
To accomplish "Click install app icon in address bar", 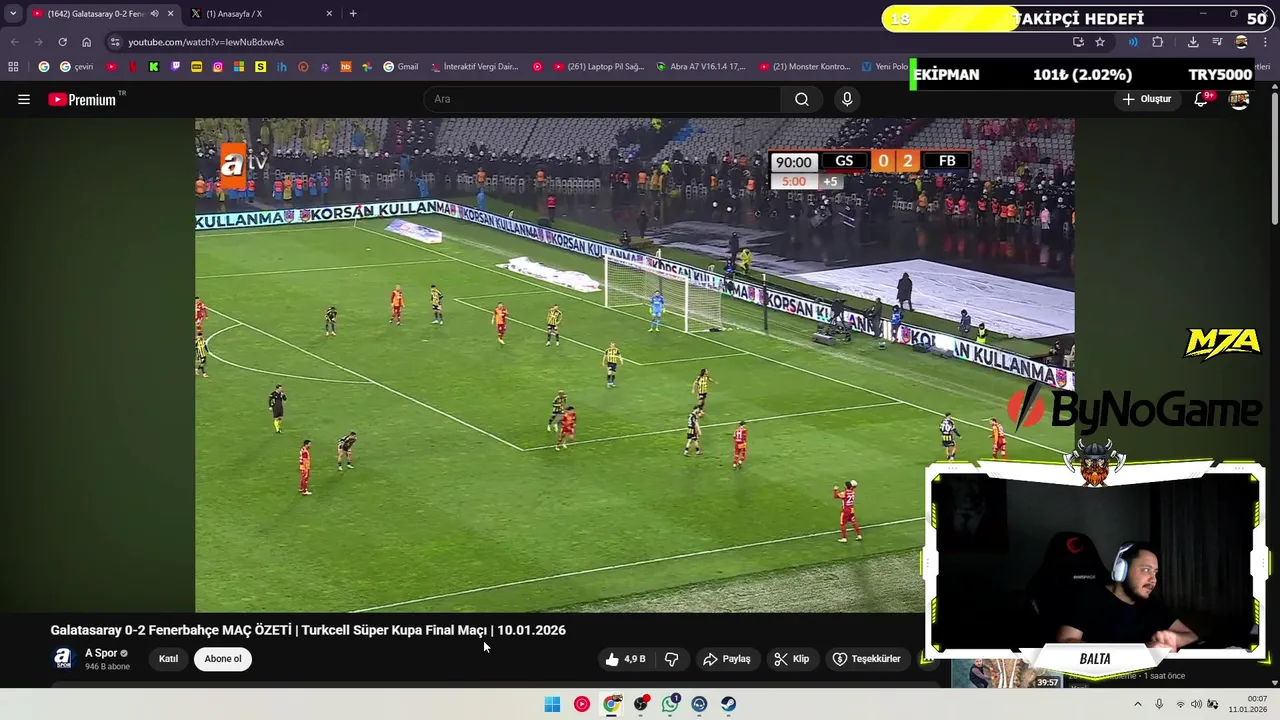I will coord(1078,42).
